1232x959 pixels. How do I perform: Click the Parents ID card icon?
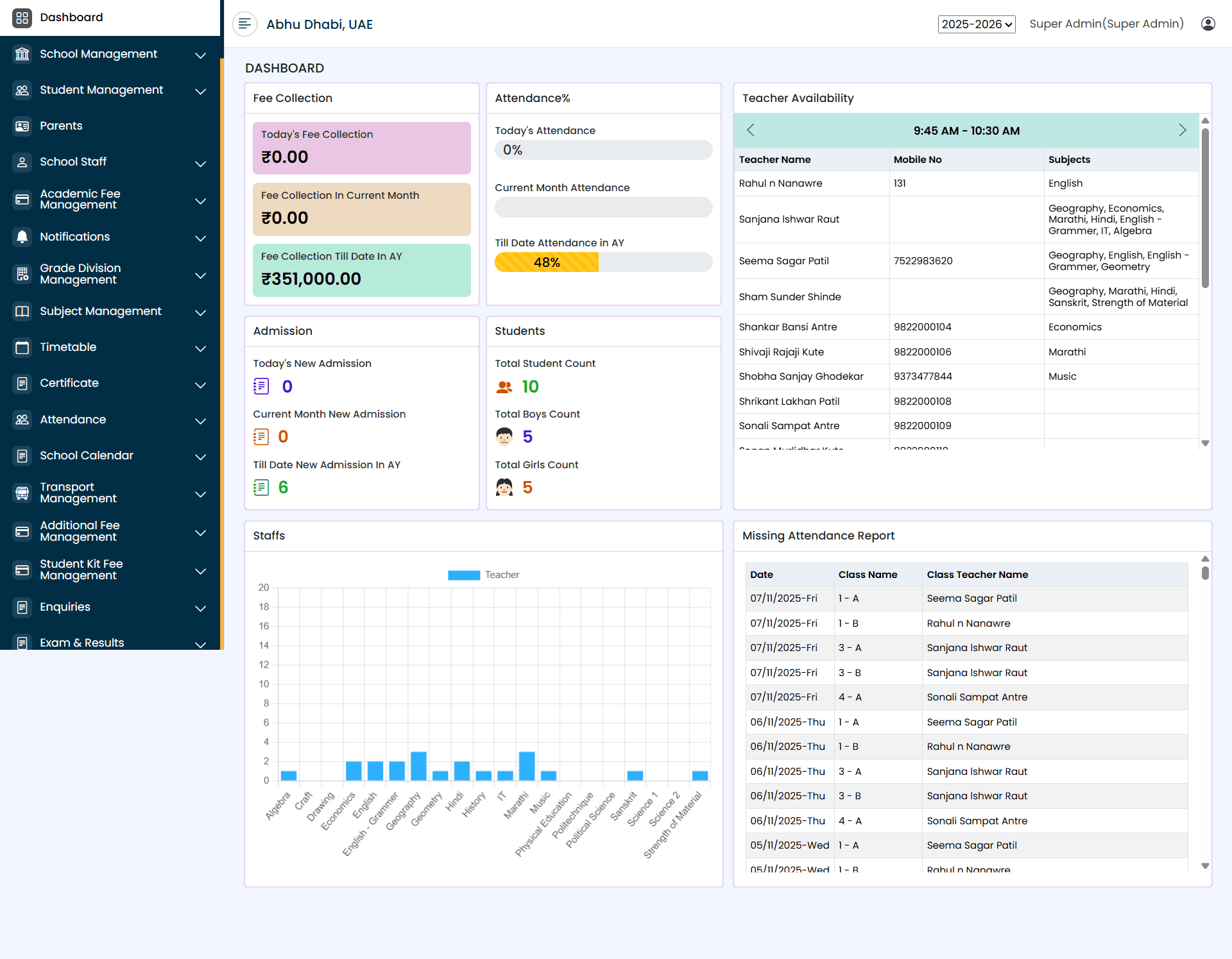click(x=22, y=126)
